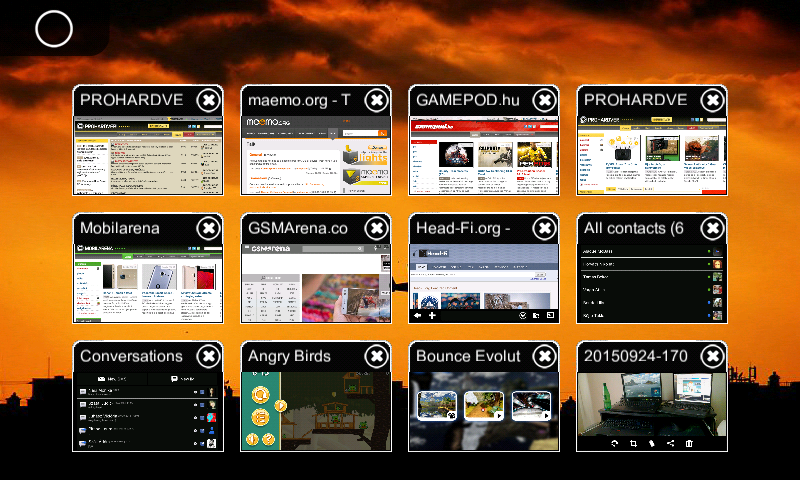Switch to the GAMEPOD.hu browser thumbnail
This screenshot has width=800, height=480.
[484, 156]
